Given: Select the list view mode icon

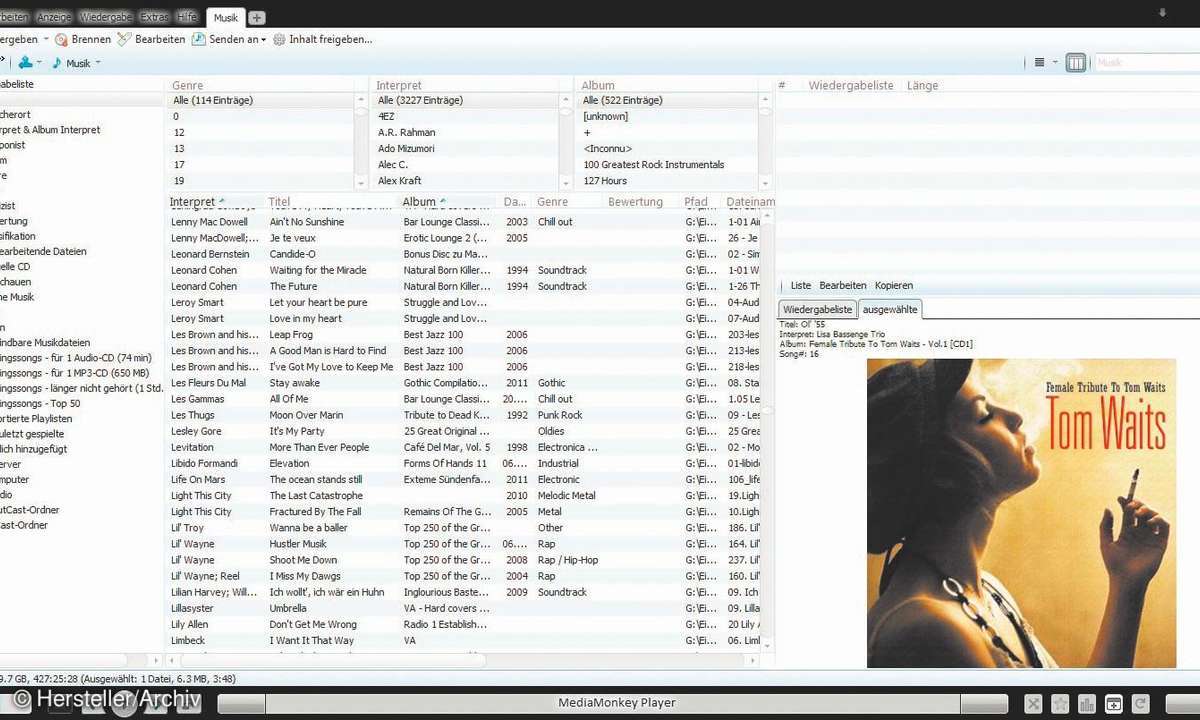Looking at the screenshot, I should point(1040,62).
